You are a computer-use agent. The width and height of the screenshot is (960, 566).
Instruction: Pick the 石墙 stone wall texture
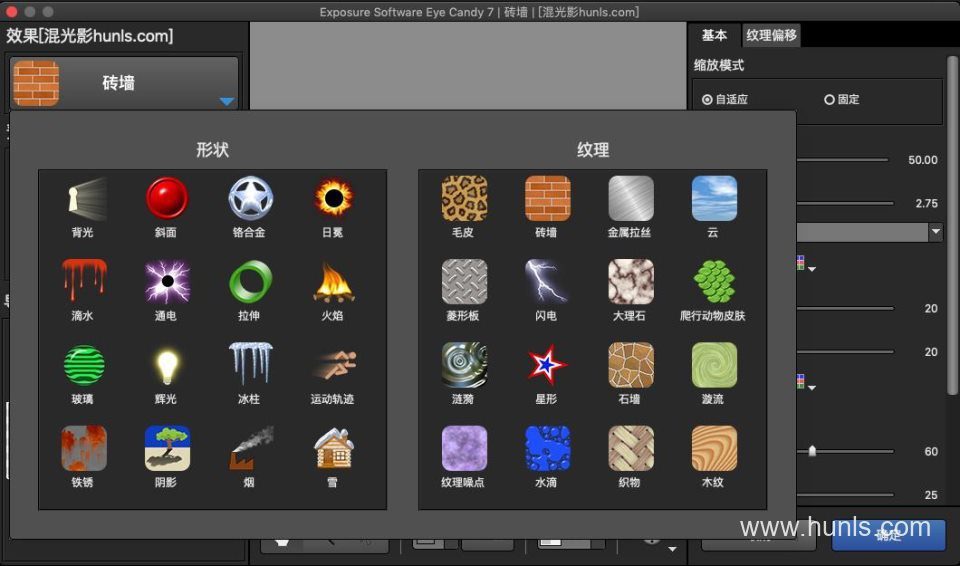[631, 365]
